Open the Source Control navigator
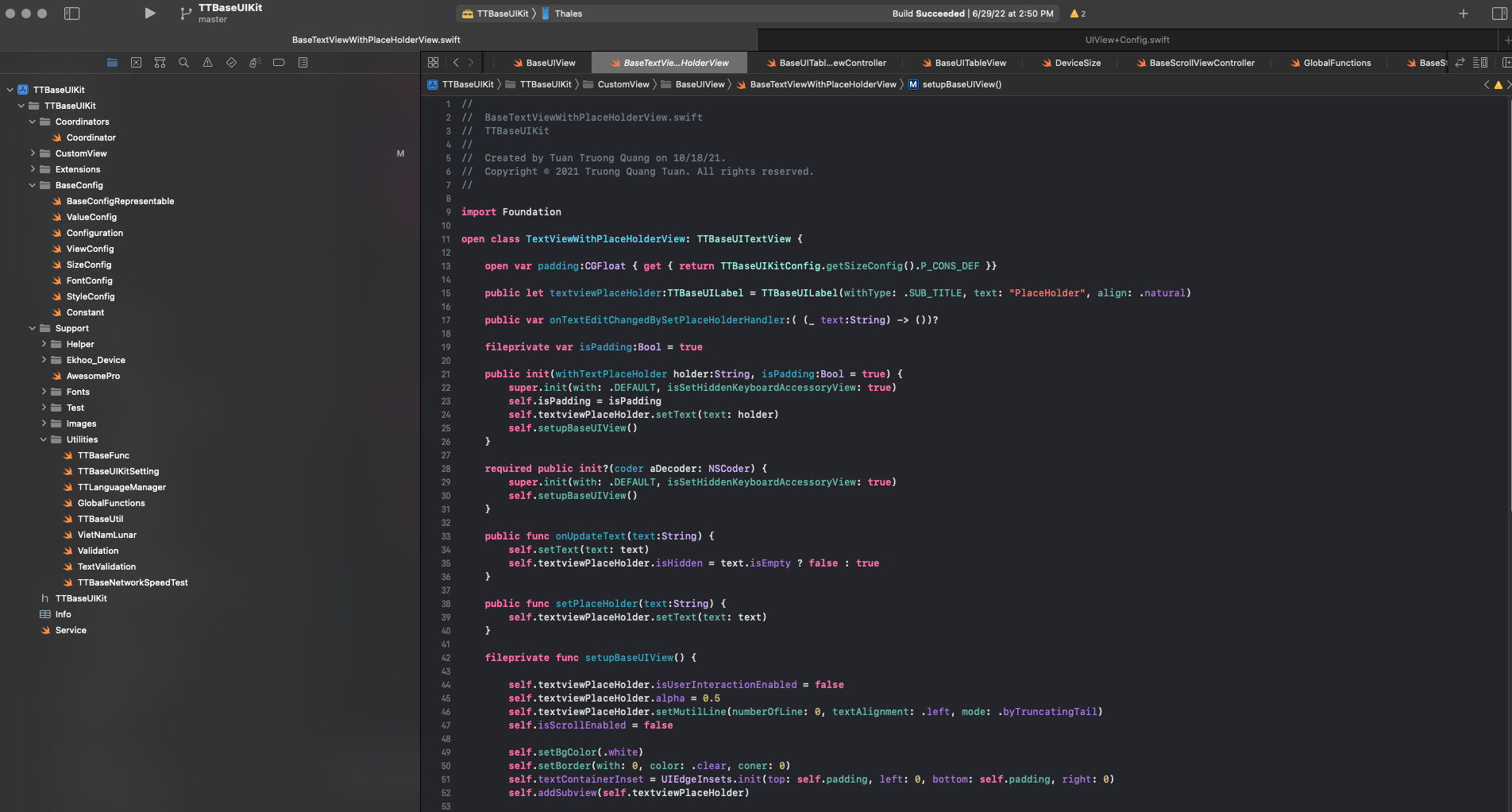Viewport: 1512px width, 812px height. (136, 62)
